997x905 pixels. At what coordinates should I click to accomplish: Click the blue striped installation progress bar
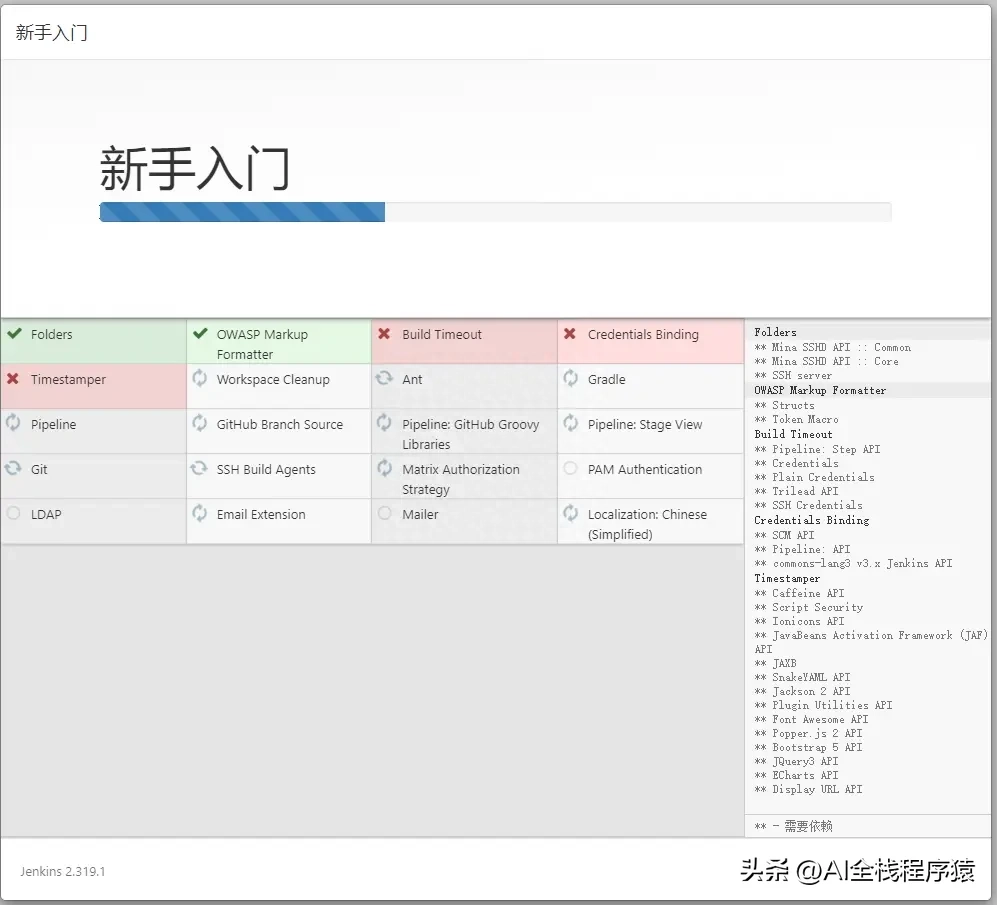click(243, 212)
